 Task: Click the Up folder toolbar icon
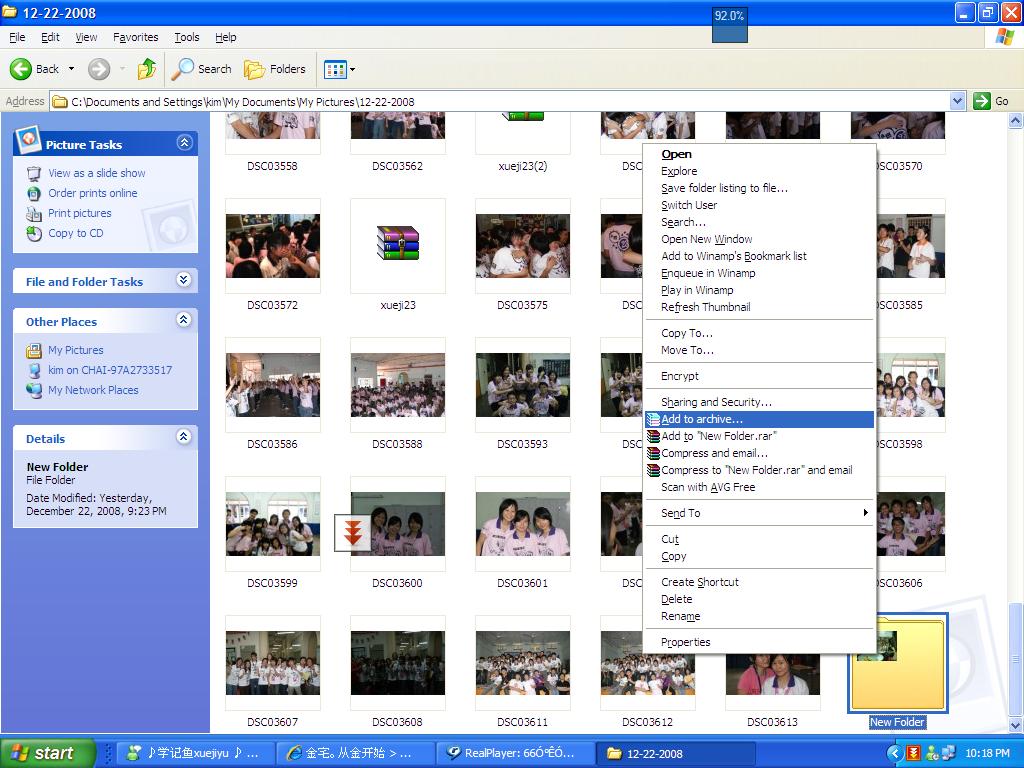[x=147, y=69]
